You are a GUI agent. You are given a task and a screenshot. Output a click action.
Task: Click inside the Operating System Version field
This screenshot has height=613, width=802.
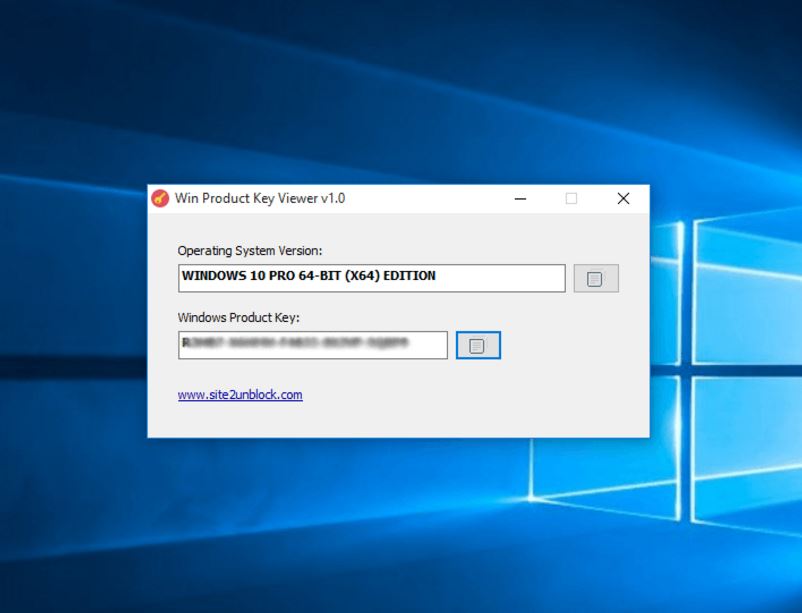tap(500, 277)
